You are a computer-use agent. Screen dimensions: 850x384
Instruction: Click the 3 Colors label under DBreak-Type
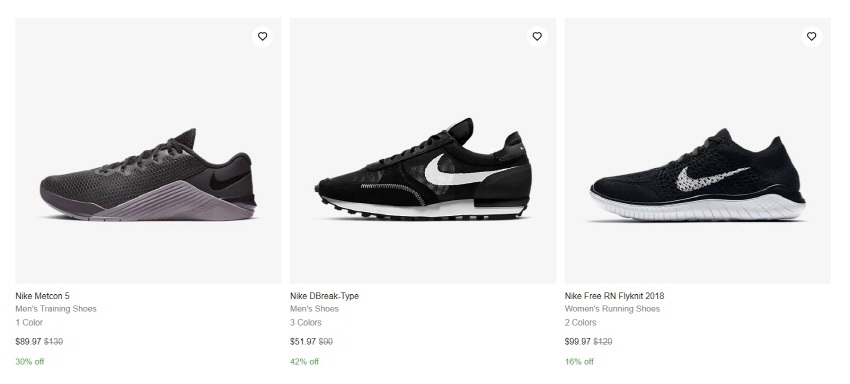coord(306,322)
